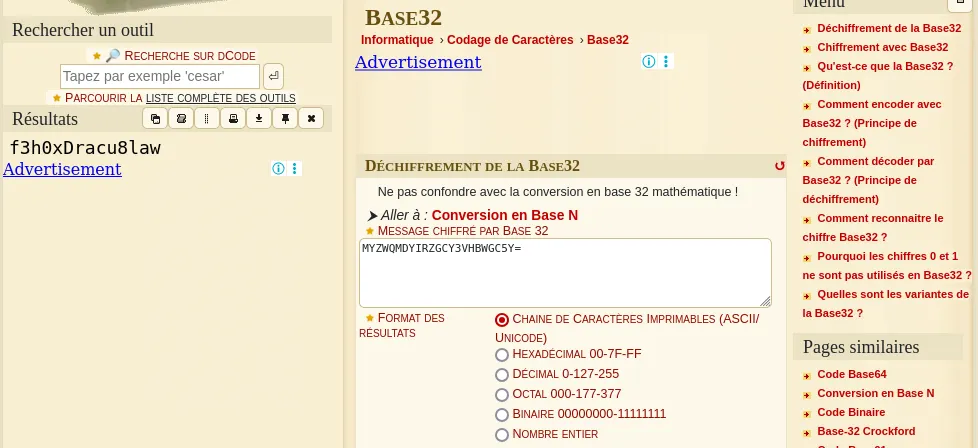This screenshot has width=978, height=448.
Task: Open Qu'est-ce que la Base32 definition
Action: coord(878,75)
